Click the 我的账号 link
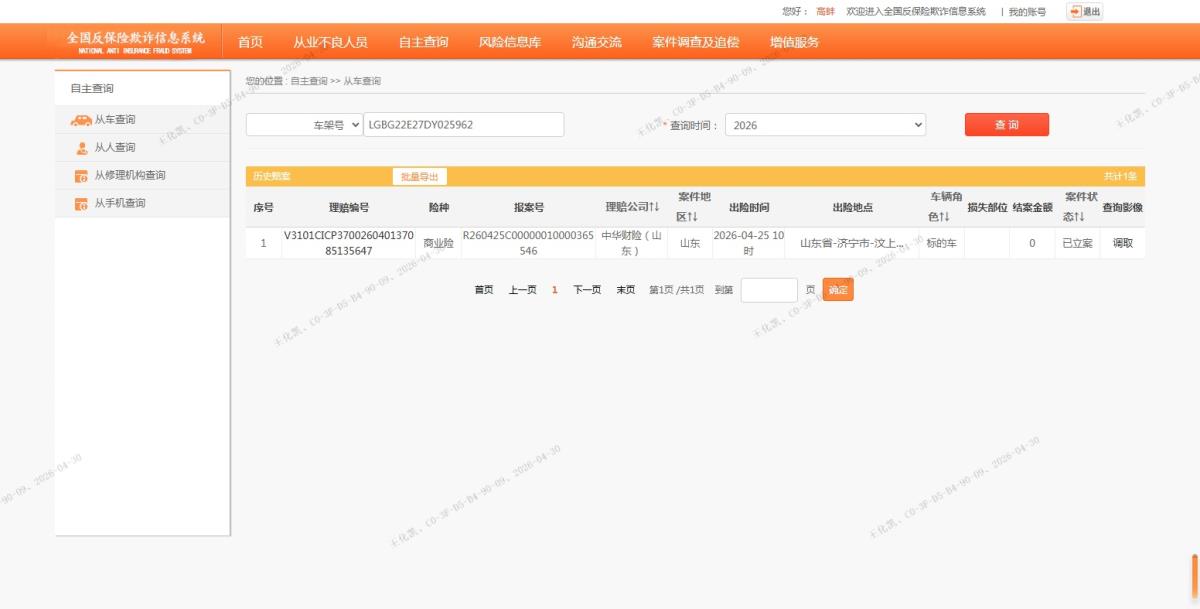Image resolution: width=1200 pixels, height=609 pixels. coord(1027,12)
